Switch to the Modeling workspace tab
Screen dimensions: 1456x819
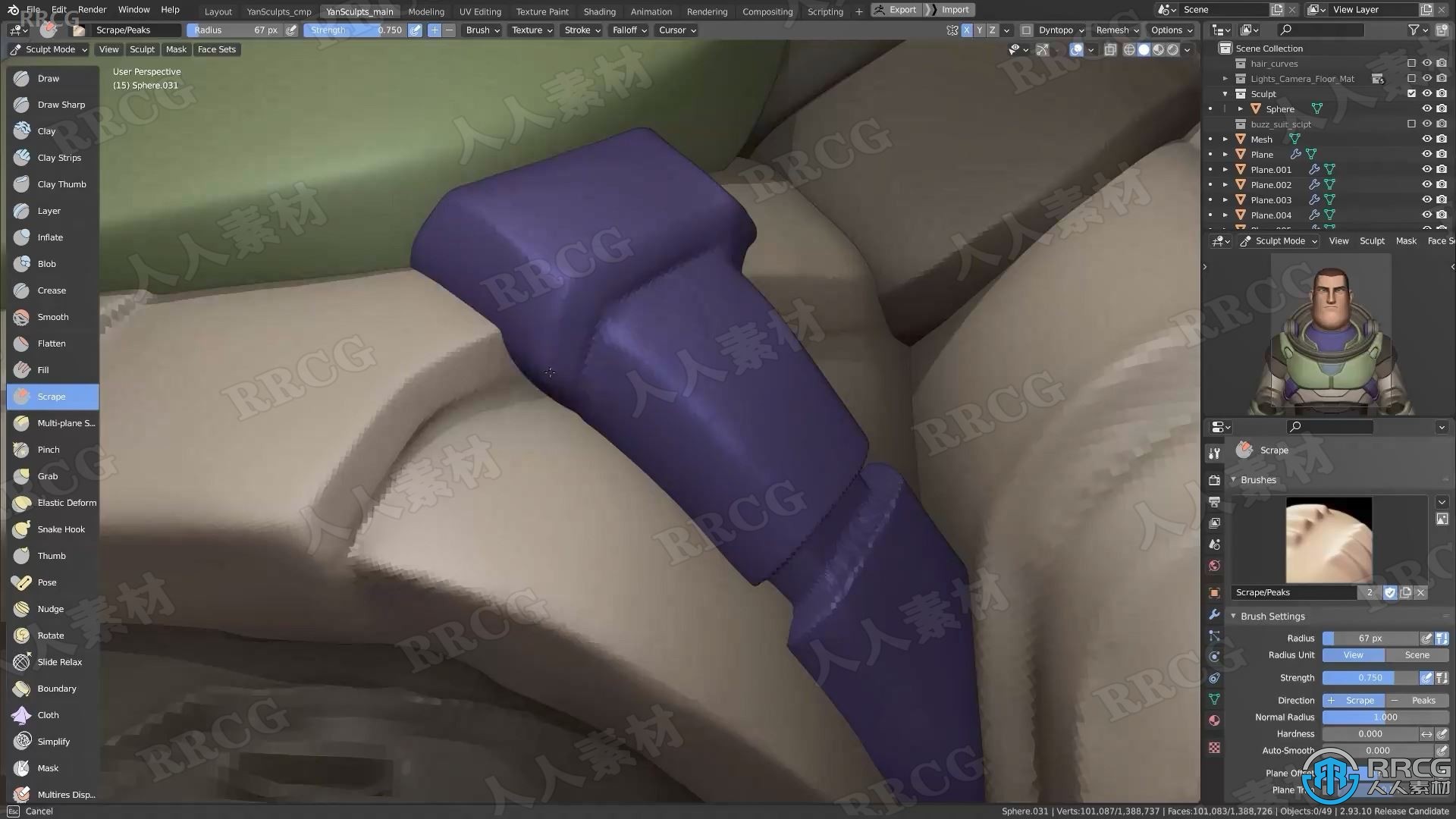coord(426,11)
